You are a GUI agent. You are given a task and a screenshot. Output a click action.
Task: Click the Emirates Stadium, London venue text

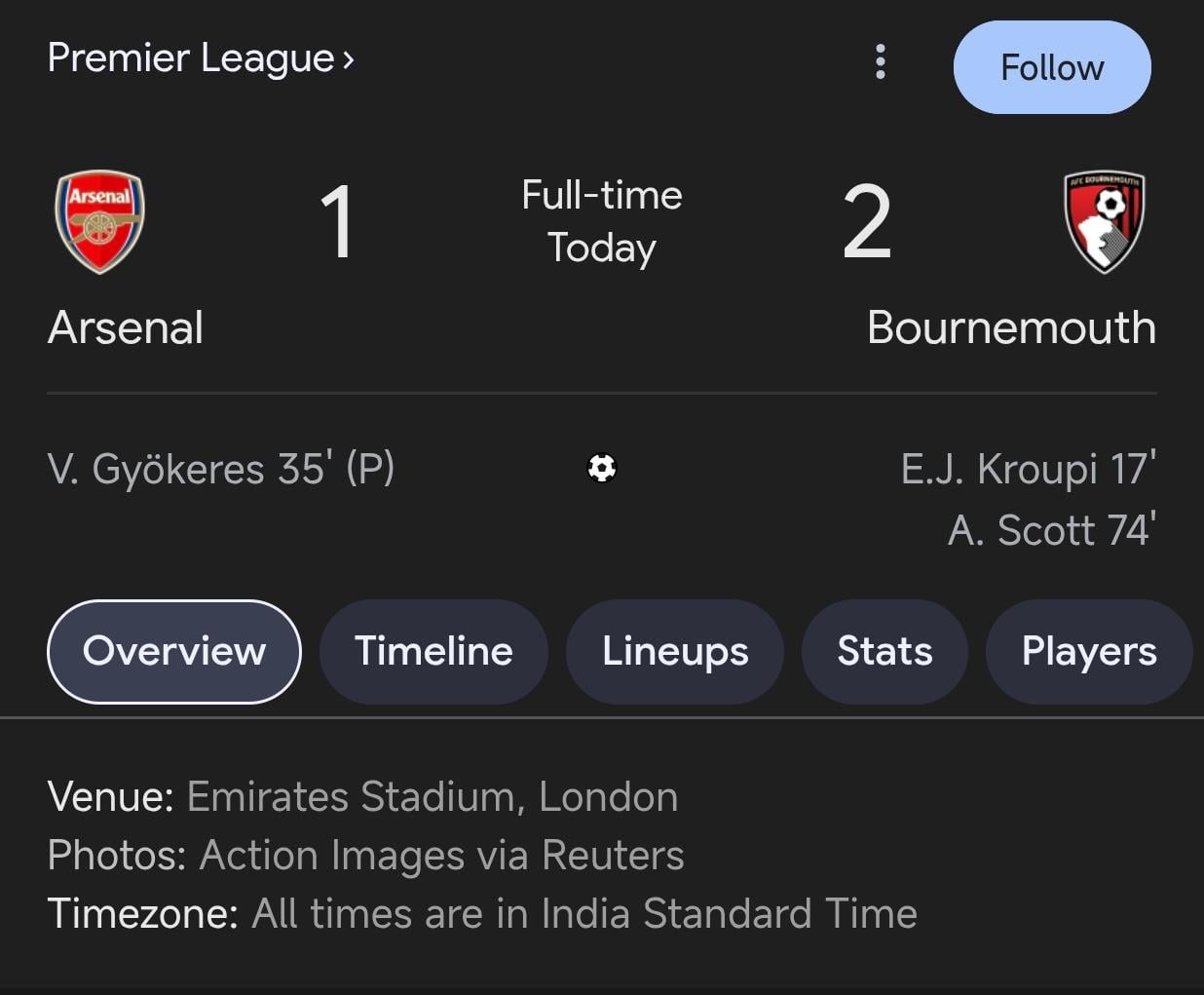click(432, 797)
